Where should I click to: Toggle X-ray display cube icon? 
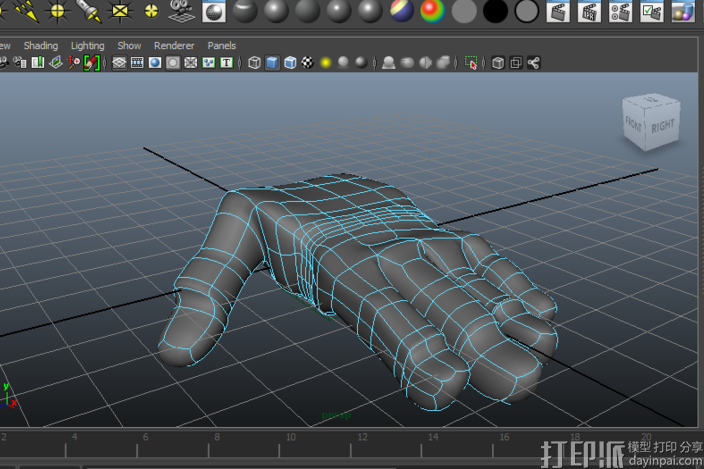tap(498, 63)
